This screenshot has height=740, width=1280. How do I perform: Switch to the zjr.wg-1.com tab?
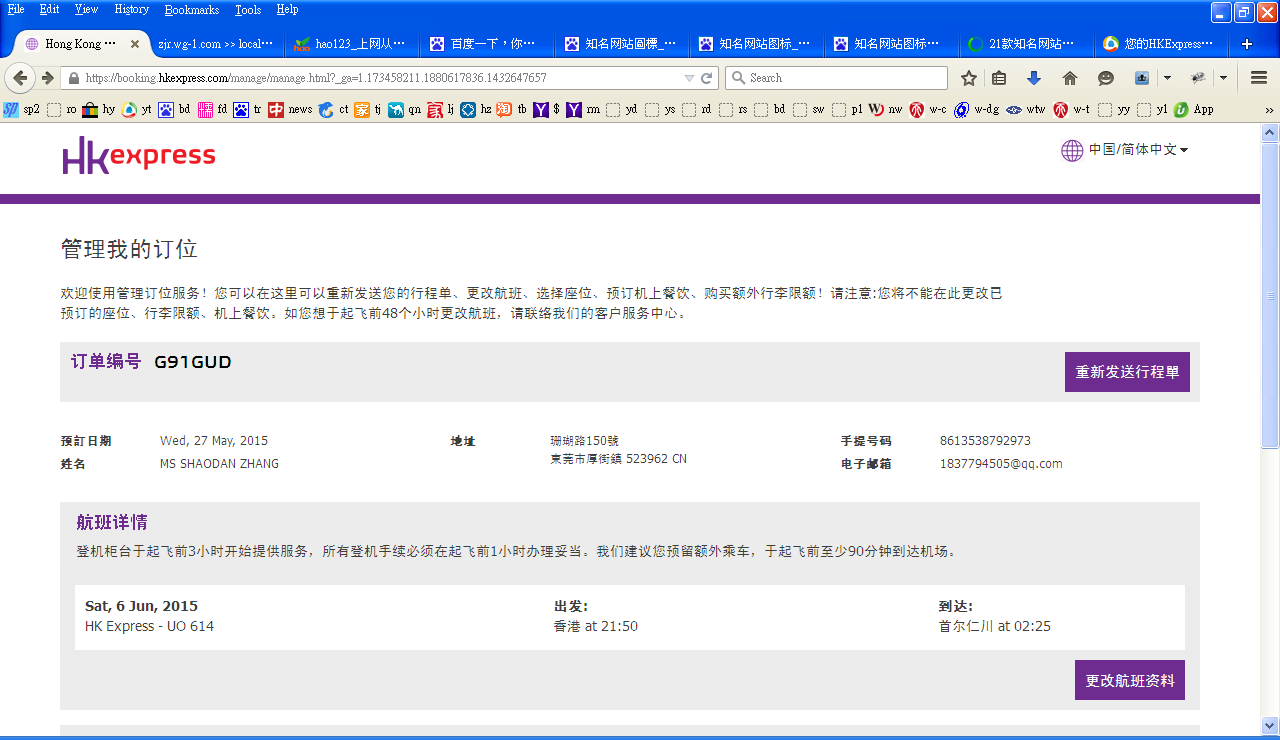click(x=216, y=44)
